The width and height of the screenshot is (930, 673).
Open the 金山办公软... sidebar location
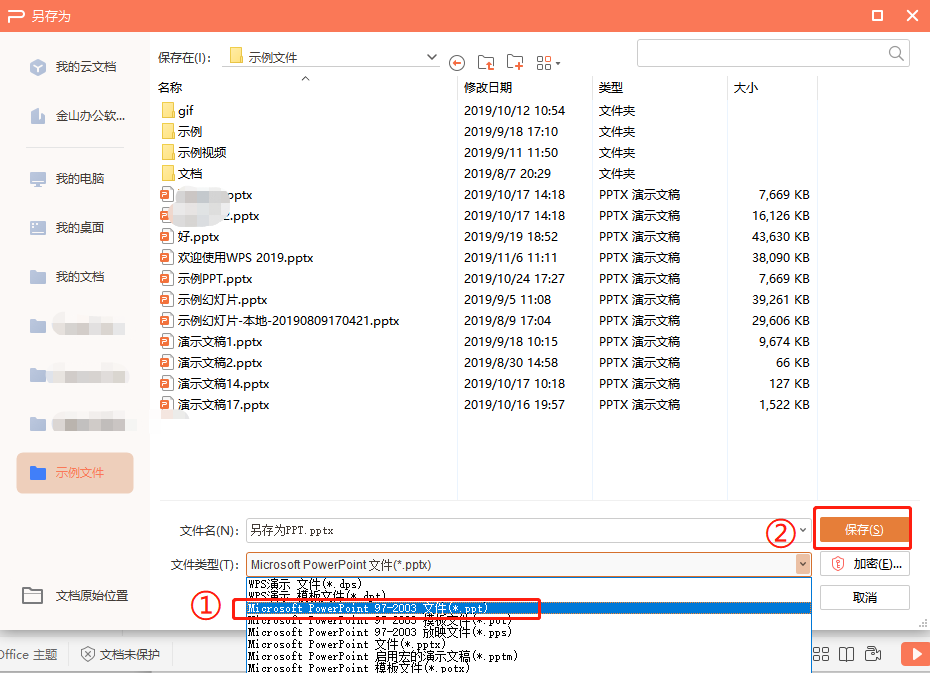(x=77, y=116)
